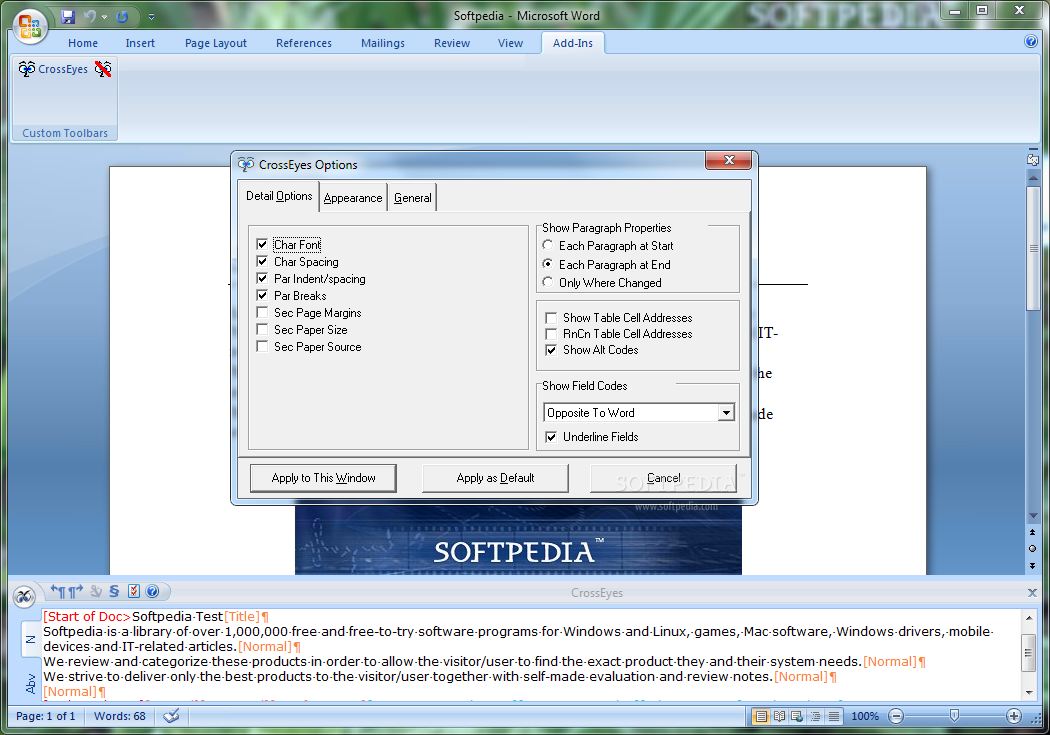The width and height of the screenshot is (1050, 735).
Task: Enable RnCn Table Cell Addresses checkbox
Action: click(551, 334)
